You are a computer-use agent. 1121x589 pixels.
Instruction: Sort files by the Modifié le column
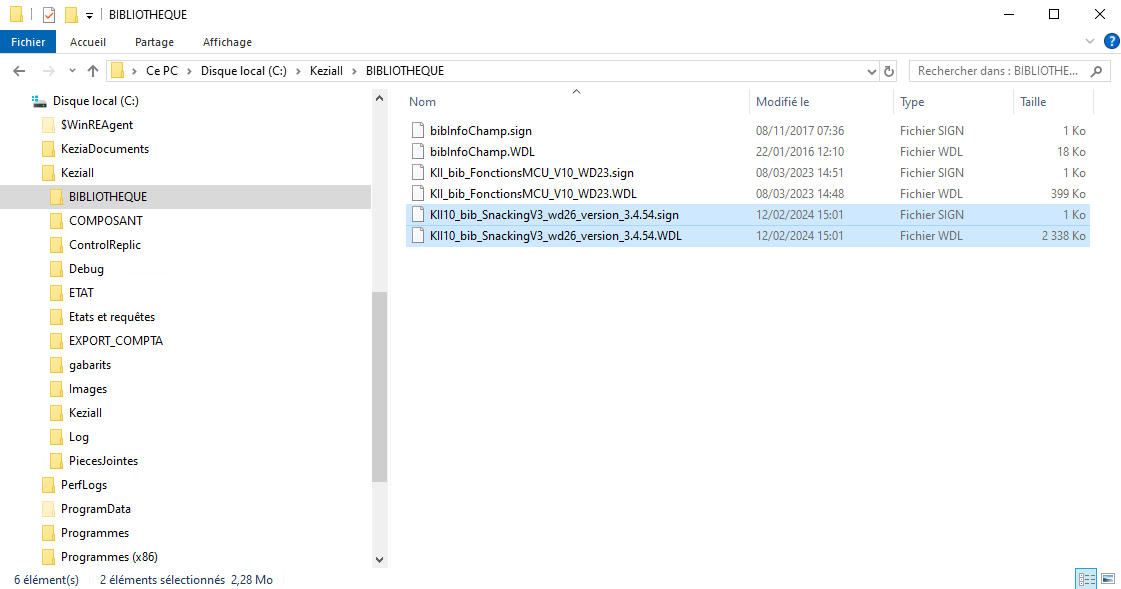[x=782, y=102]
